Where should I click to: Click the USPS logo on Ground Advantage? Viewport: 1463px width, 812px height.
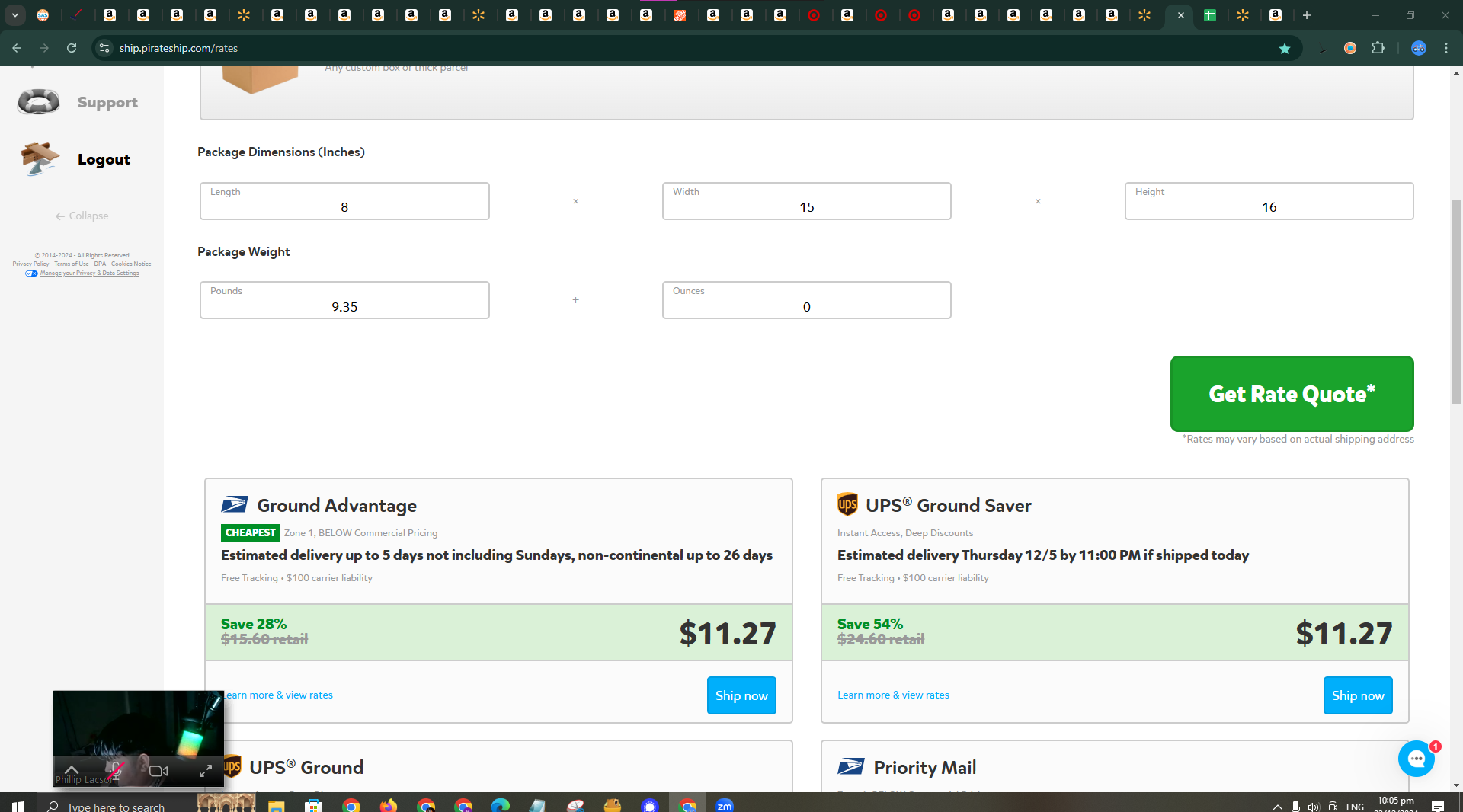tap(235, 504)
